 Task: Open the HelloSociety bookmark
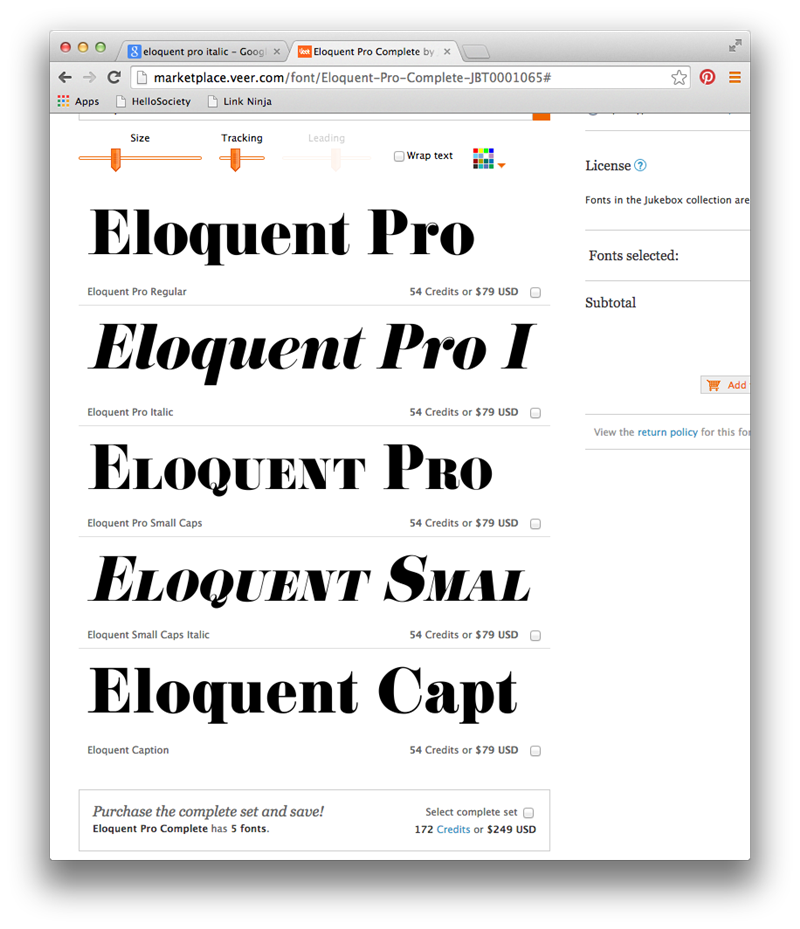pos(154,101)
